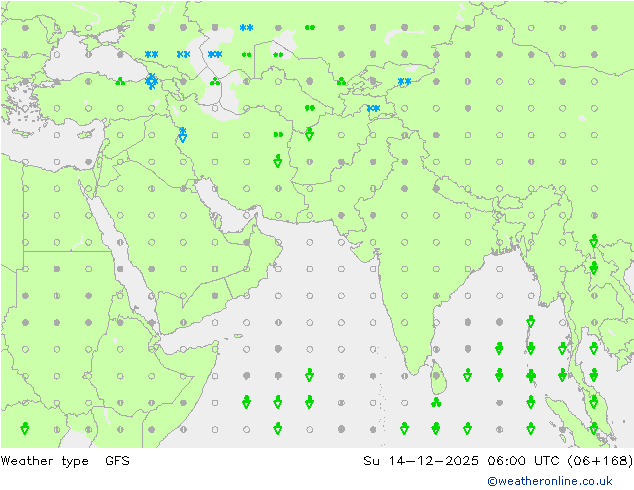
Task: Click the shower symbol over northern Afghanistan
Action: tap(309, 134)
